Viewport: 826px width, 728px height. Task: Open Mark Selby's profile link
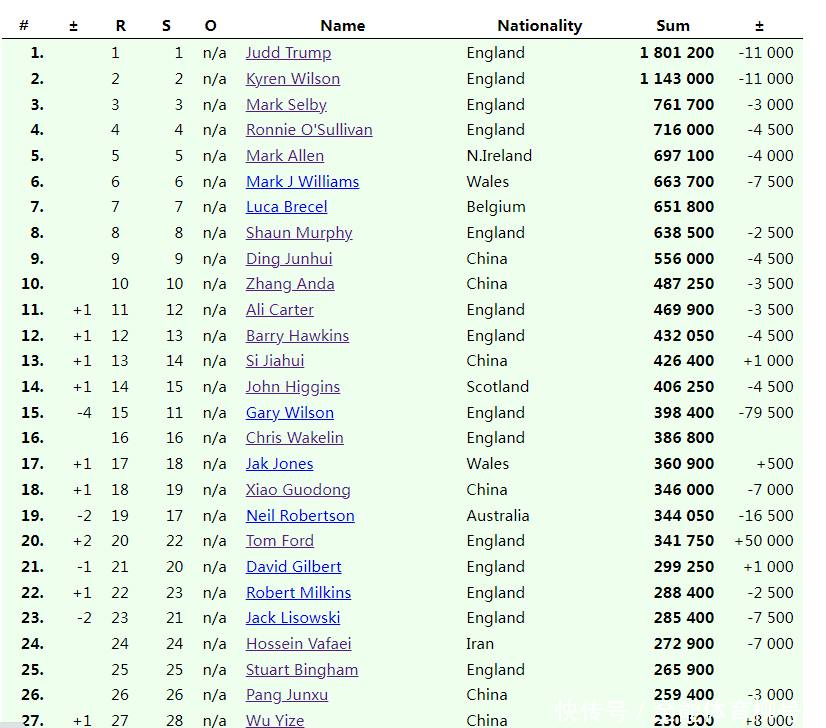[x=286, y=104]
